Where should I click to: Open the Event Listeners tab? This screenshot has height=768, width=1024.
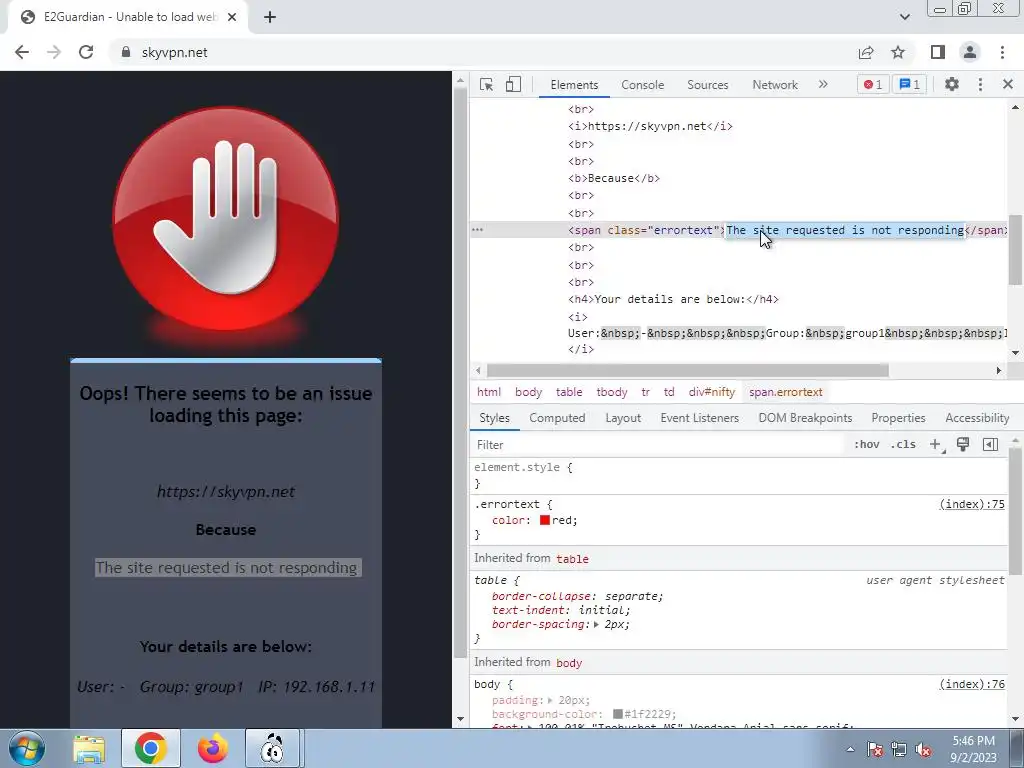point(699,418)
